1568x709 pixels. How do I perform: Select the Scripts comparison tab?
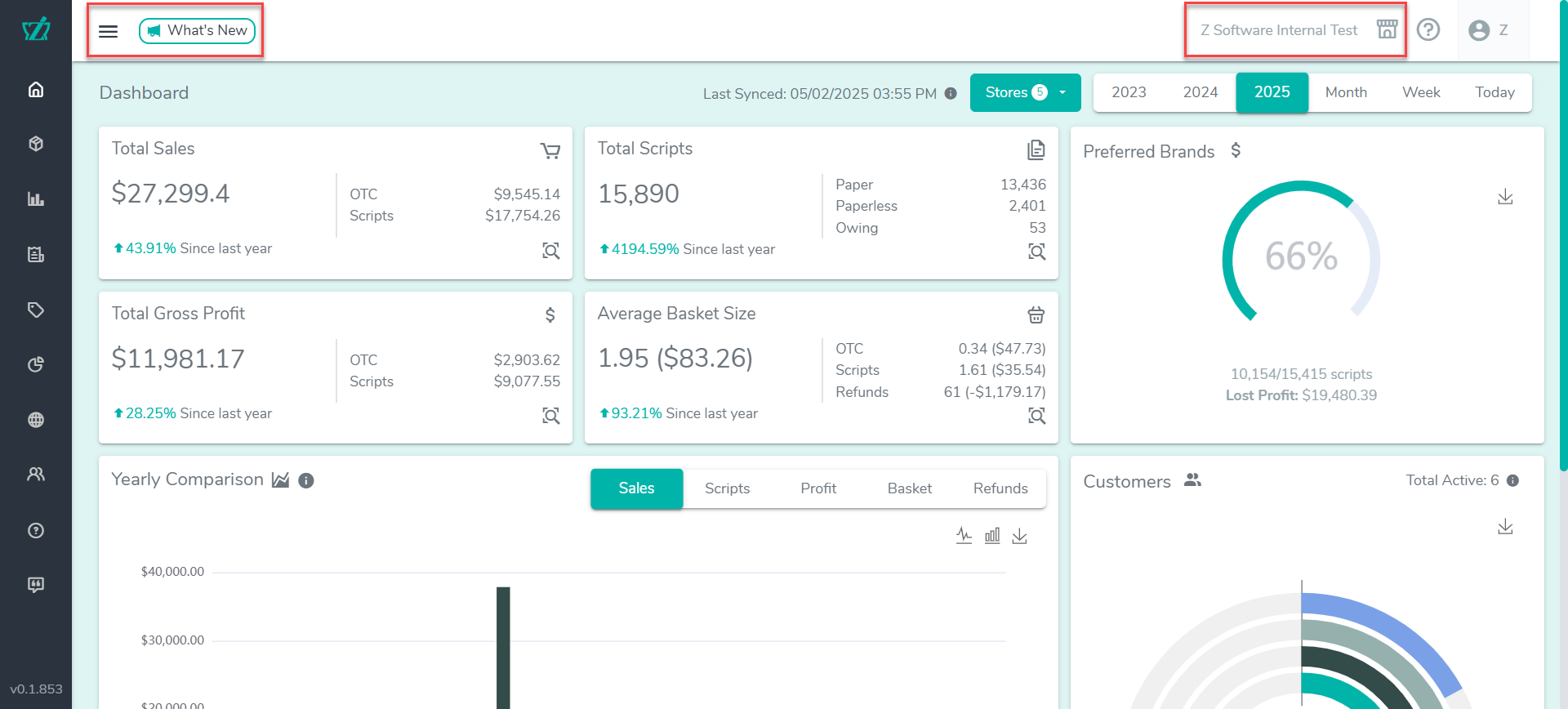727,488
